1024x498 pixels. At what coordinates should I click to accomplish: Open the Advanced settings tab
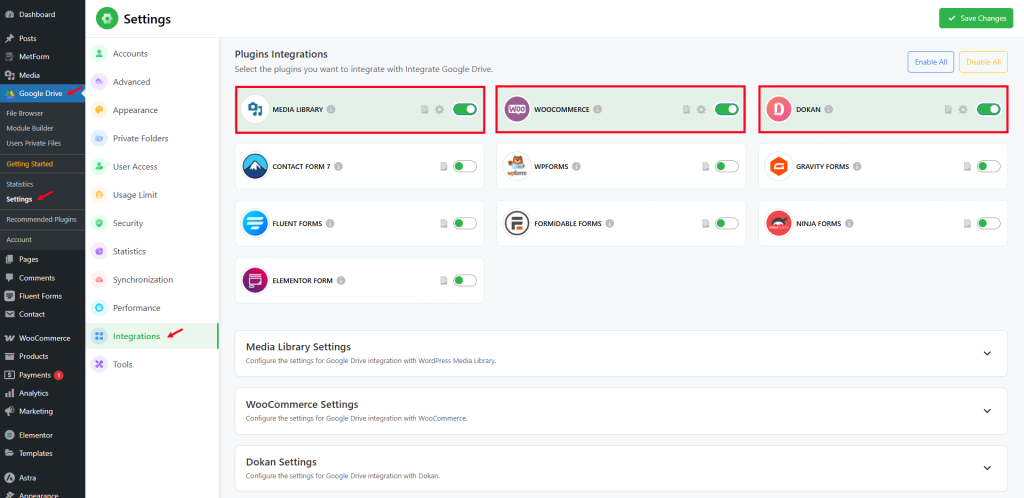point(152,82)
